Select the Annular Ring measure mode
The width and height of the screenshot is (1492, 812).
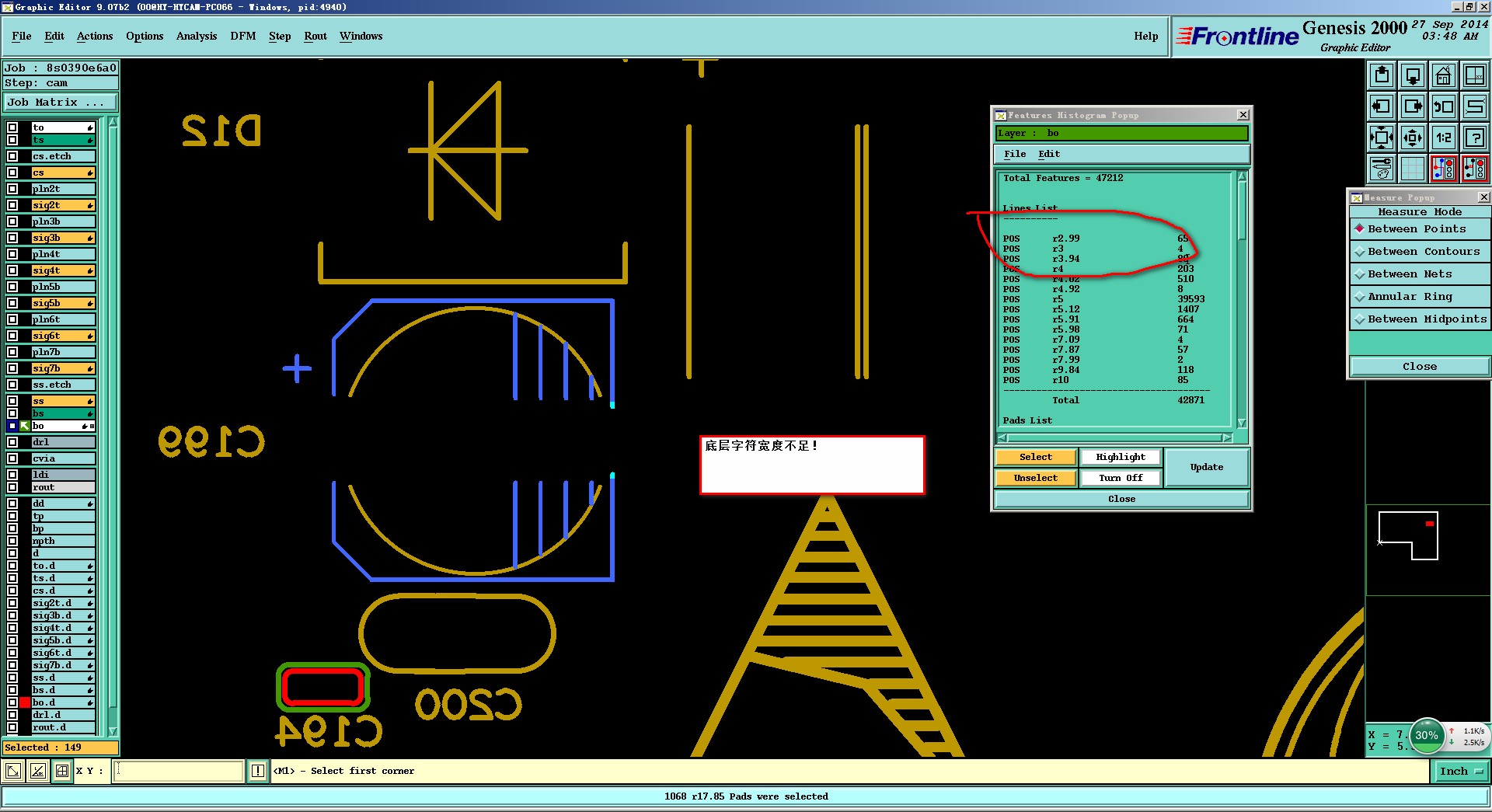click(x=1420, y=296)
